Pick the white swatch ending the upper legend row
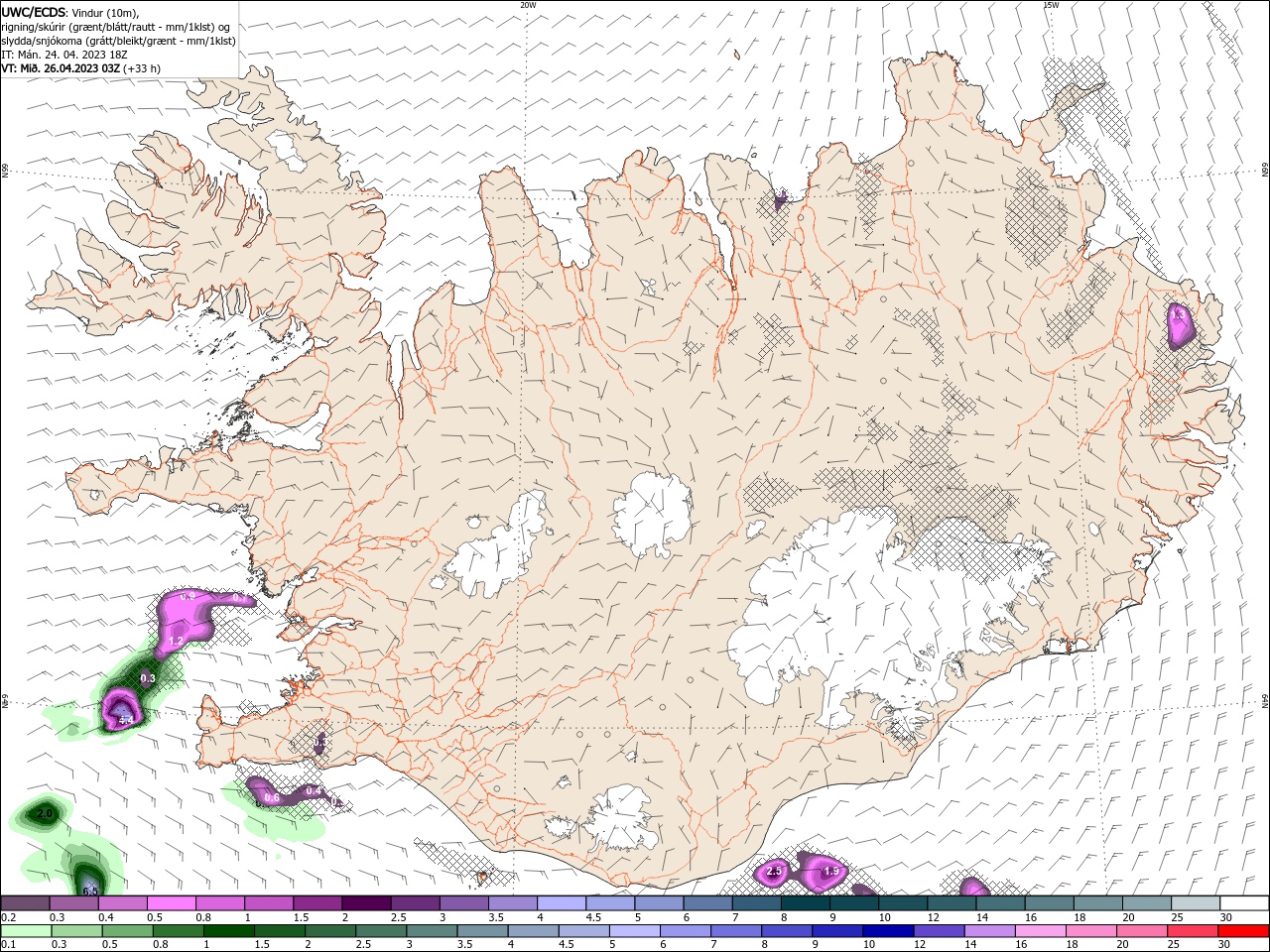The image size is (1270, 952). [x=1244, y=903]
